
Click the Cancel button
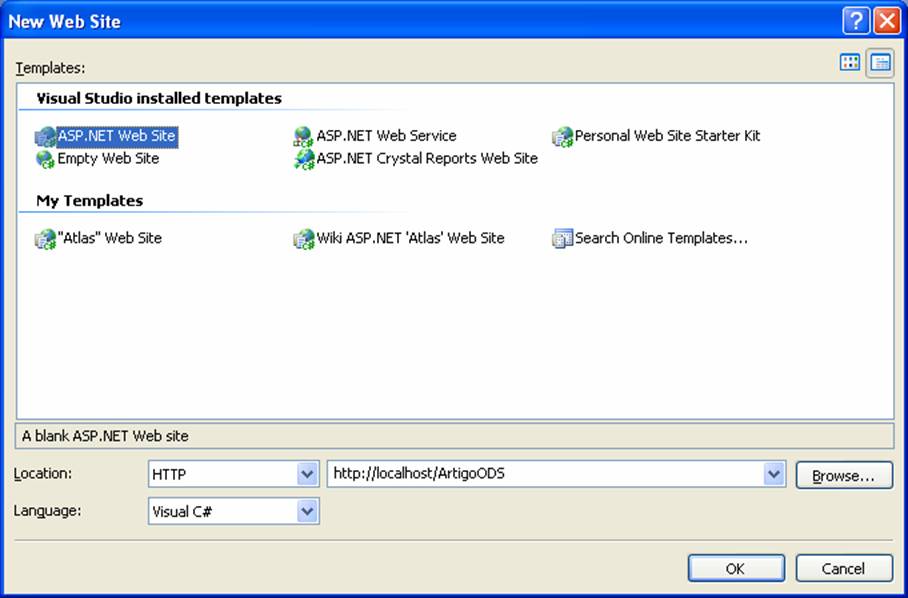coord(844,568)
